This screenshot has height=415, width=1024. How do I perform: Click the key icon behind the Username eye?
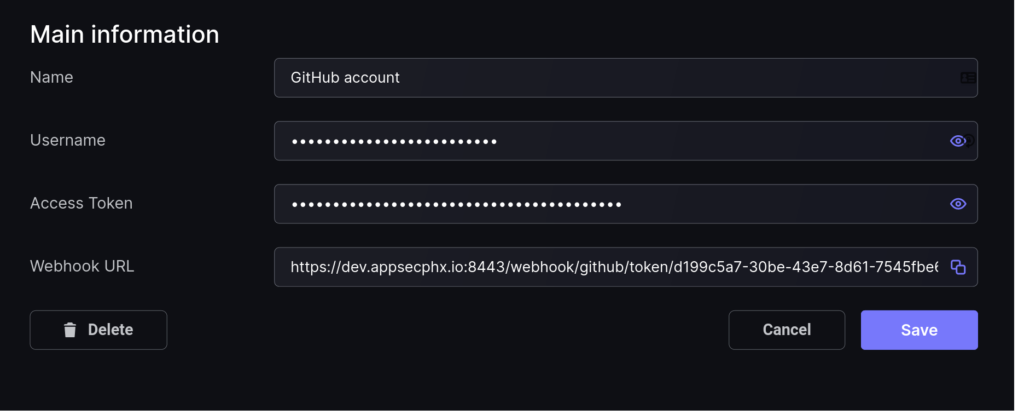point(970,141)
